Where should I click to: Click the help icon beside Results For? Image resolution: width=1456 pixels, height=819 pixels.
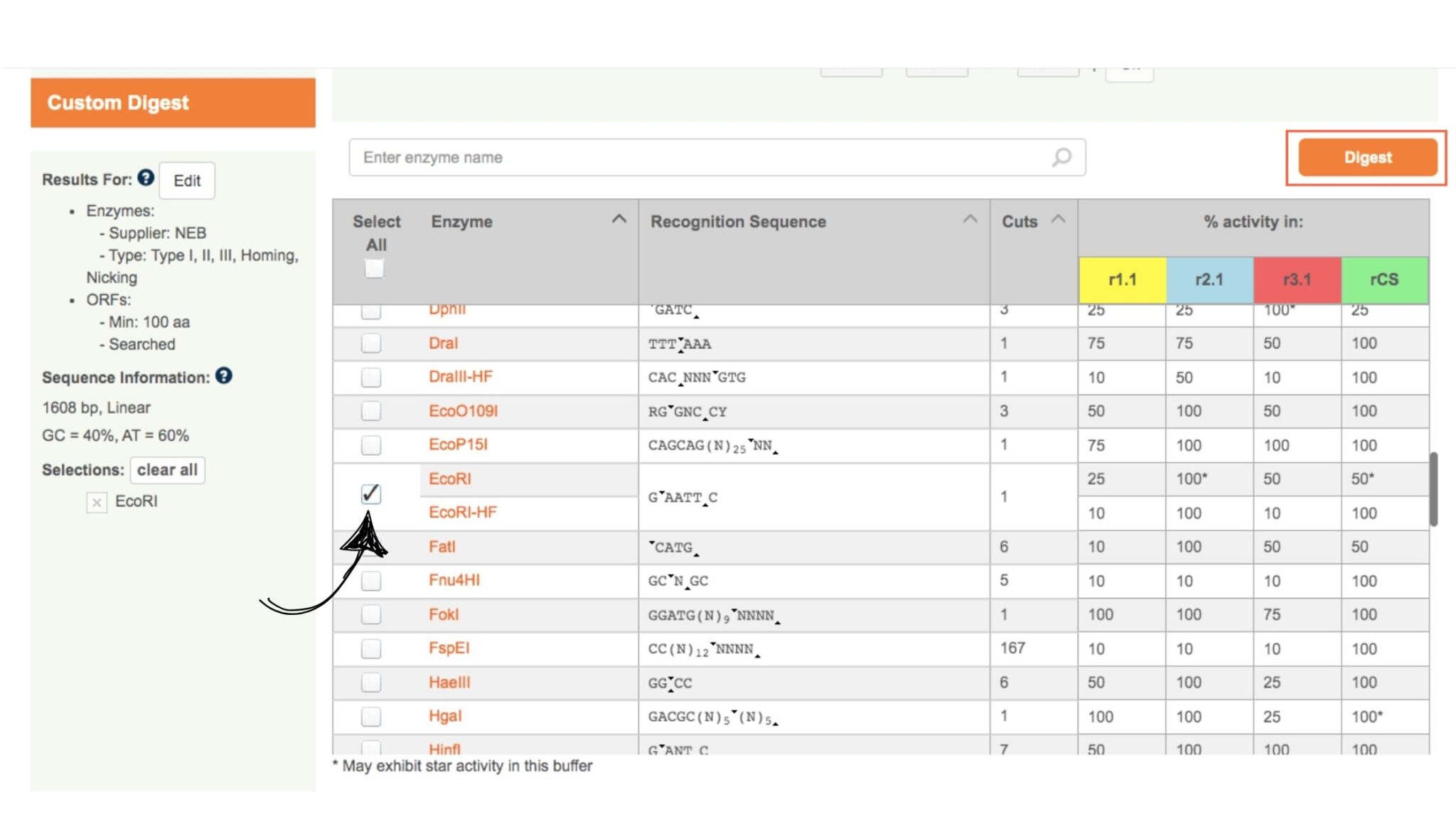(x=146, y=178)
